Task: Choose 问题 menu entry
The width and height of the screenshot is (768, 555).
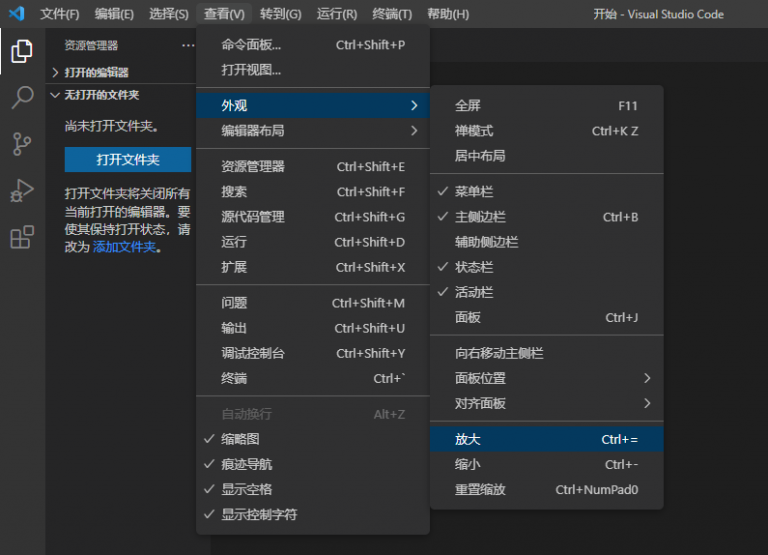Action: tap(313, 303)
